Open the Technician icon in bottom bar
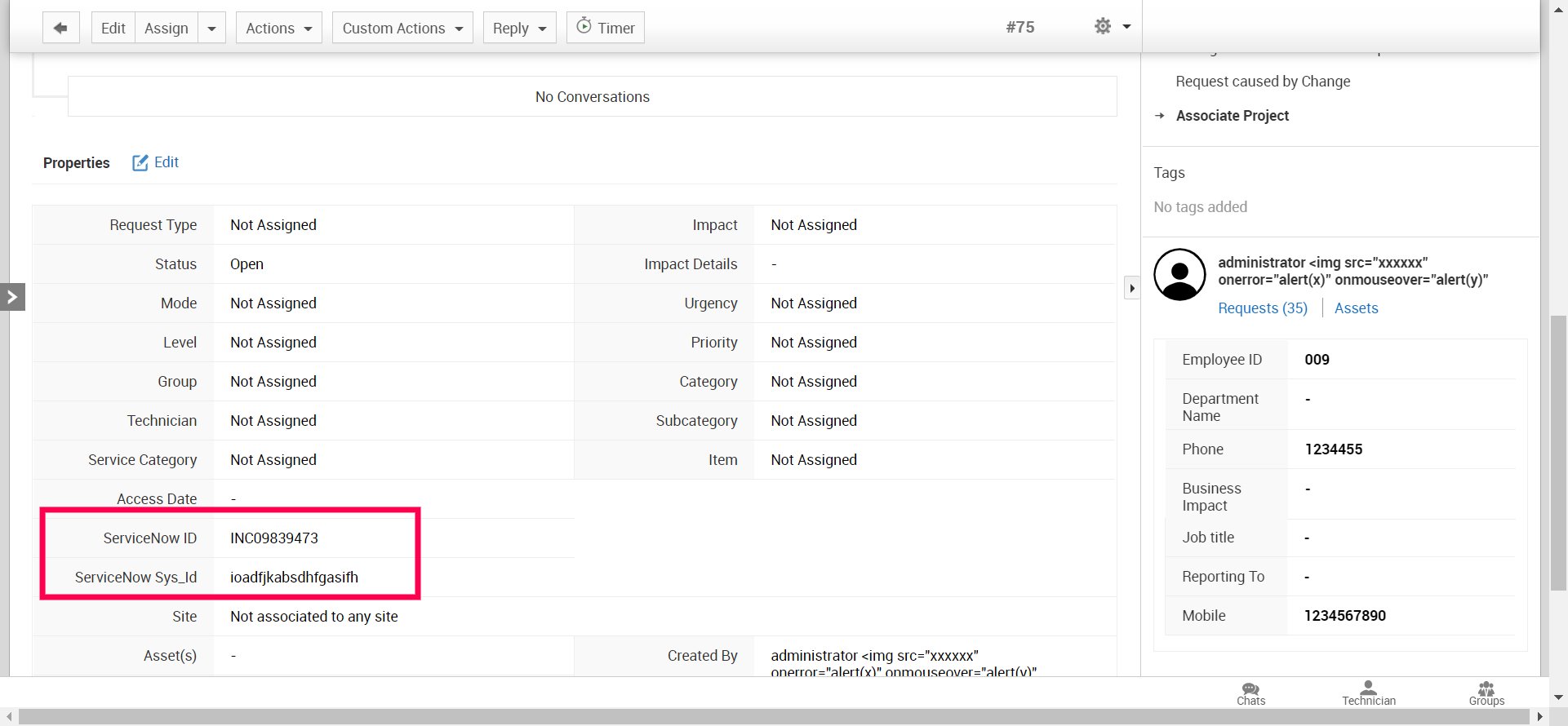This screenshot has height=726, width=1568. pyautogui.click(x=1369, y=693)
